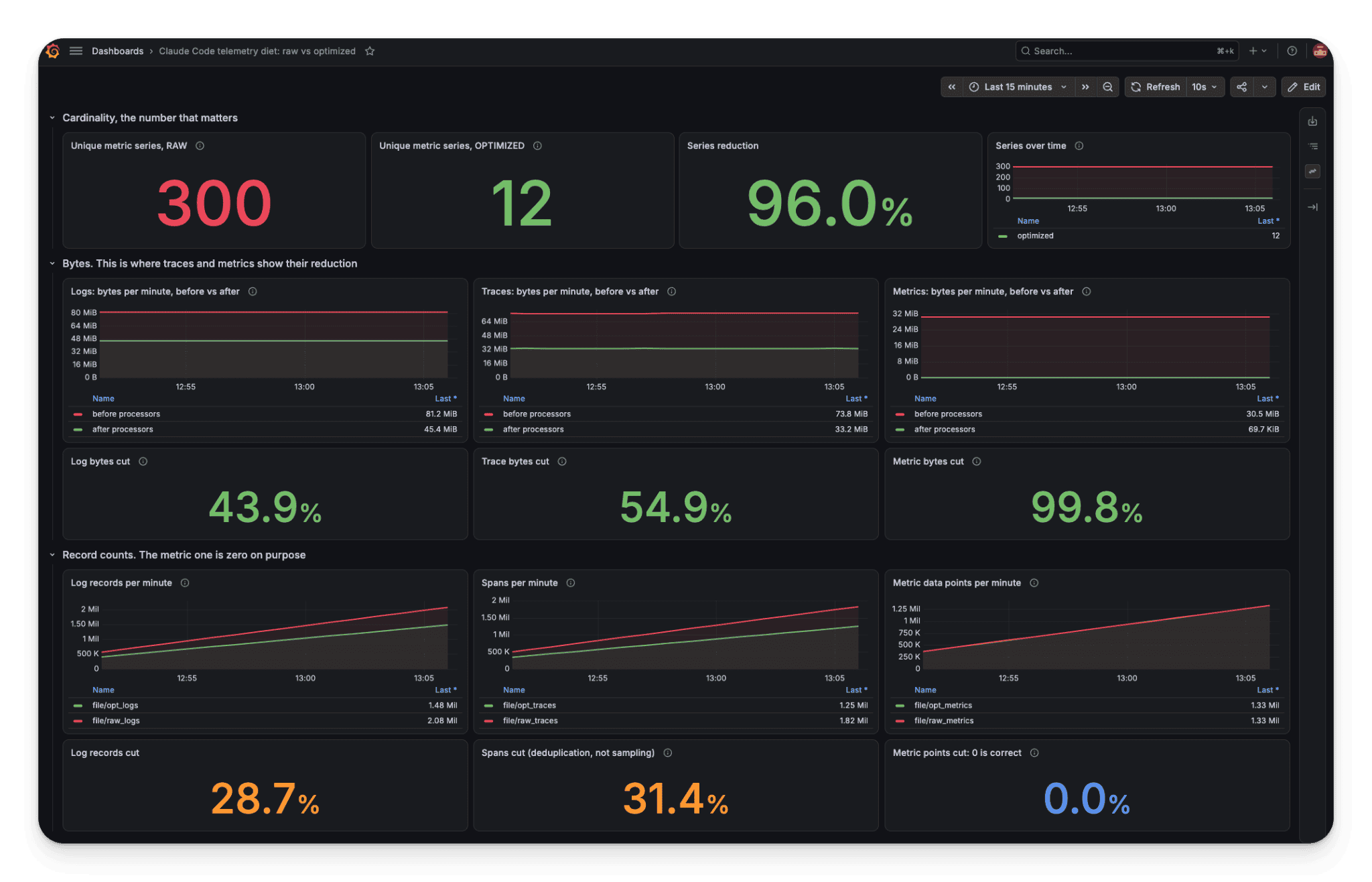Zoom out the time range
The image size is (1372, 882).
click(x=1108, y=87)
